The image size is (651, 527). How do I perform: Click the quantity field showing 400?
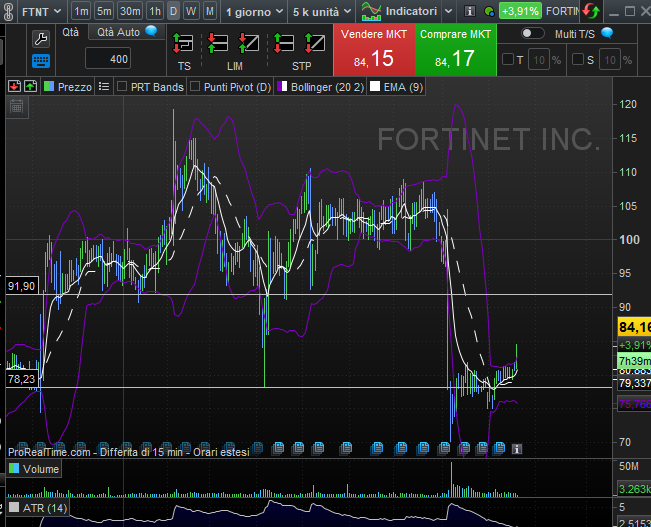[107, 59]
